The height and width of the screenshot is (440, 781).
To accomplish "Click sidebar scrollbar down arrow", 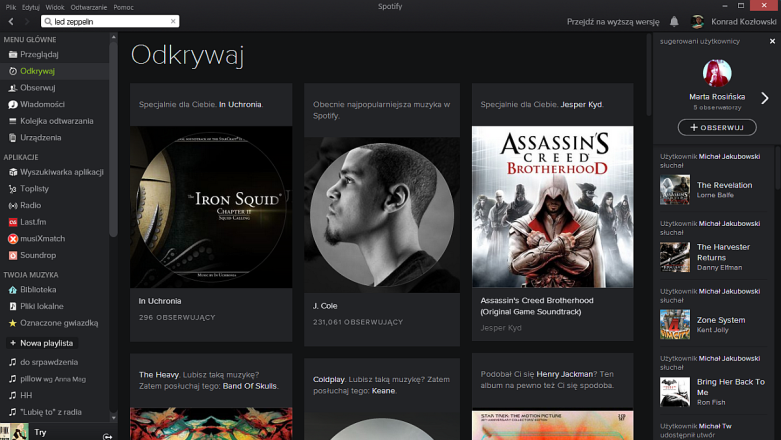I will point(114,418).
